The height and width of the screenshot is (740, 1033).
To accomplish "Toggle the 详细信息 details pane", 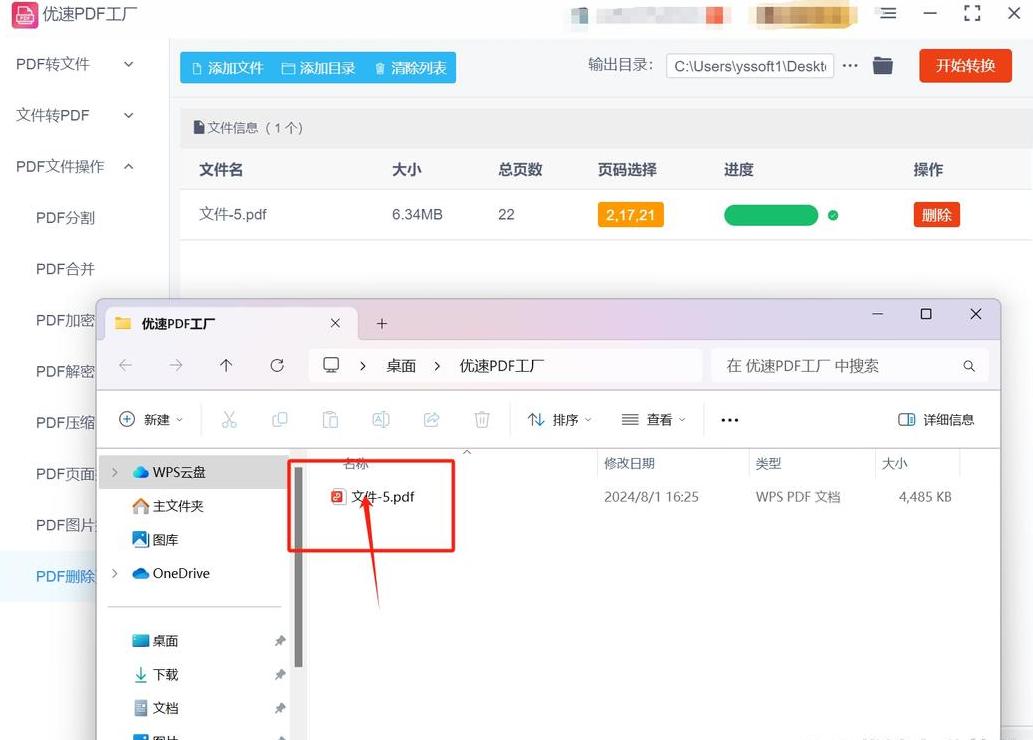I will click(x=936, y=420).
